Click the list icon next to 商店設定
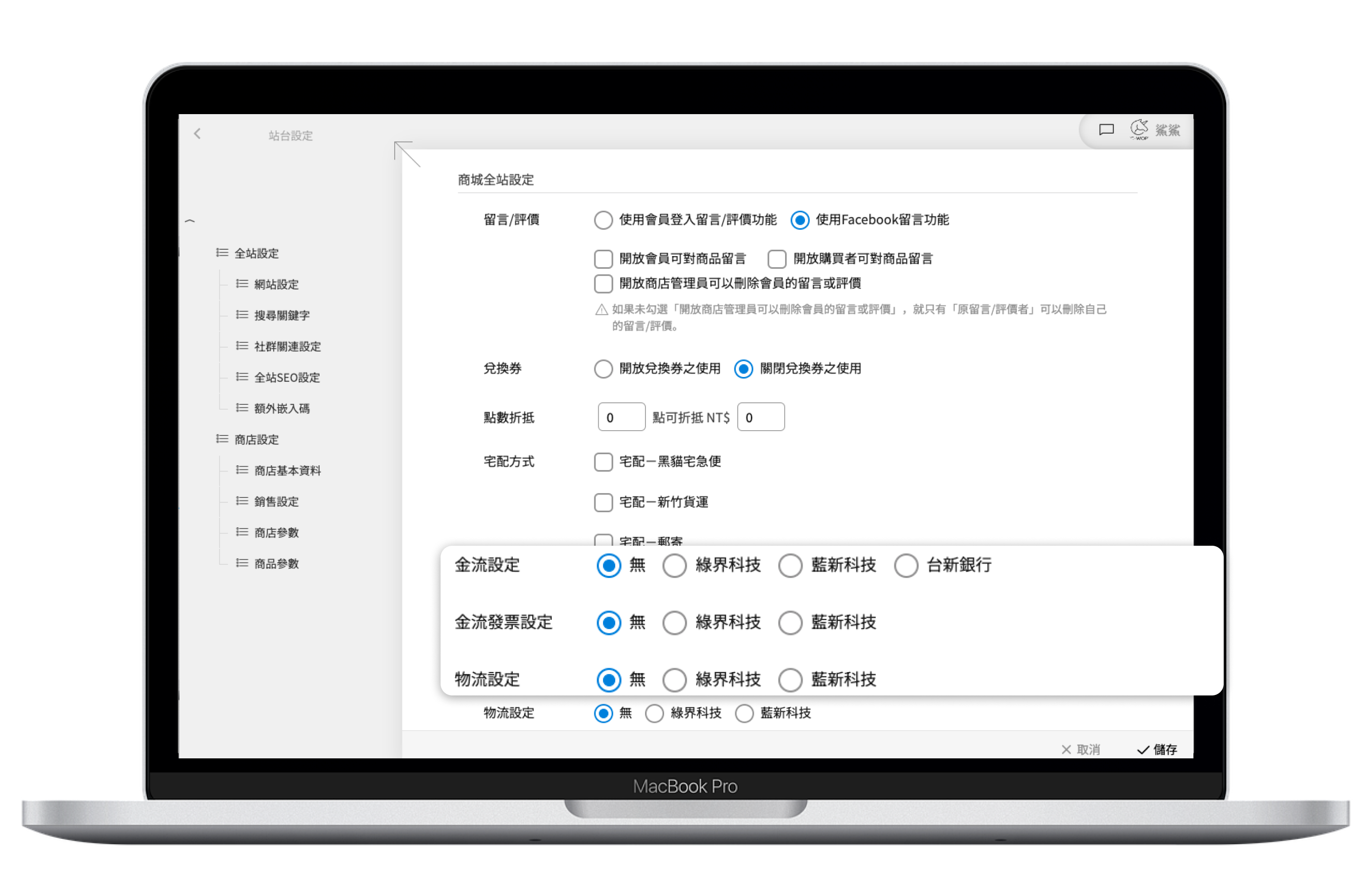1372x872 pixels. coord(222,439)
